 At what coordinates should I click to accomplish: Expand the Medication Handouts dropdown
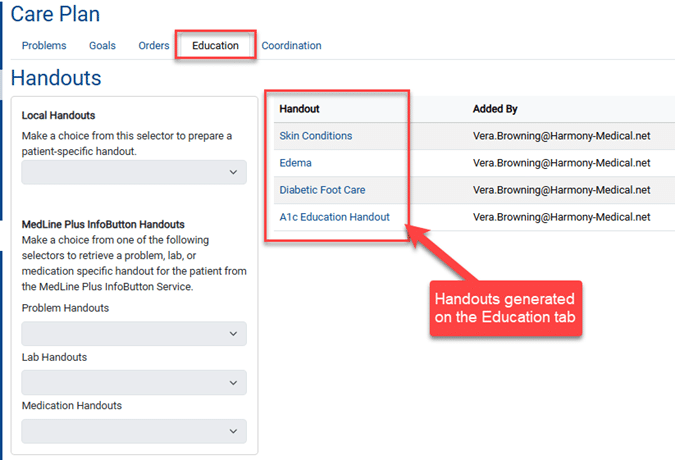134,431
